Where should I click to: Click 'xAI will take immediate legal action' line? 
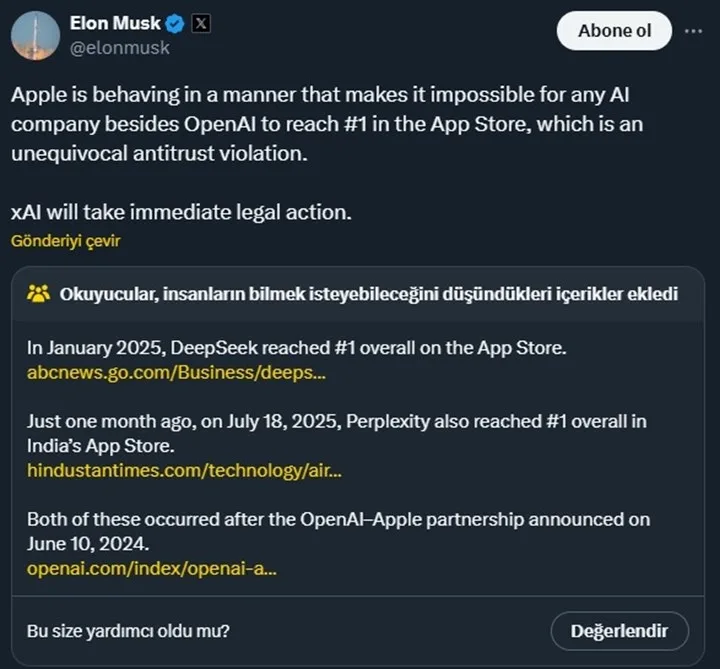[181, 212]
